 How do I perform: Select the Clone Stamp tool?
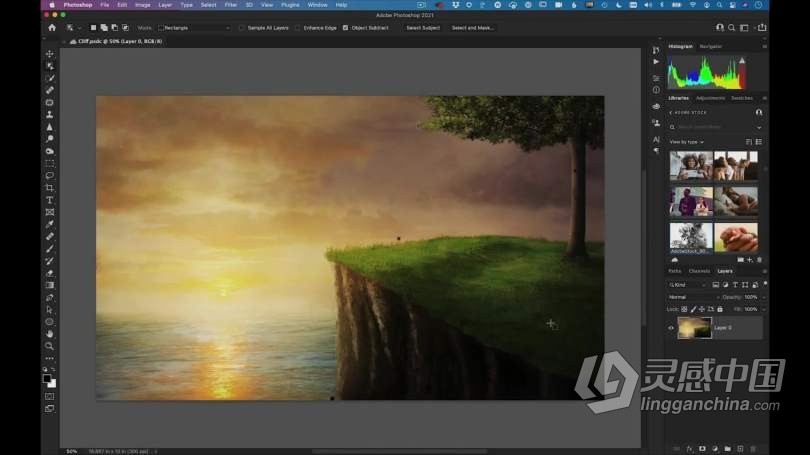coord(50,115)
